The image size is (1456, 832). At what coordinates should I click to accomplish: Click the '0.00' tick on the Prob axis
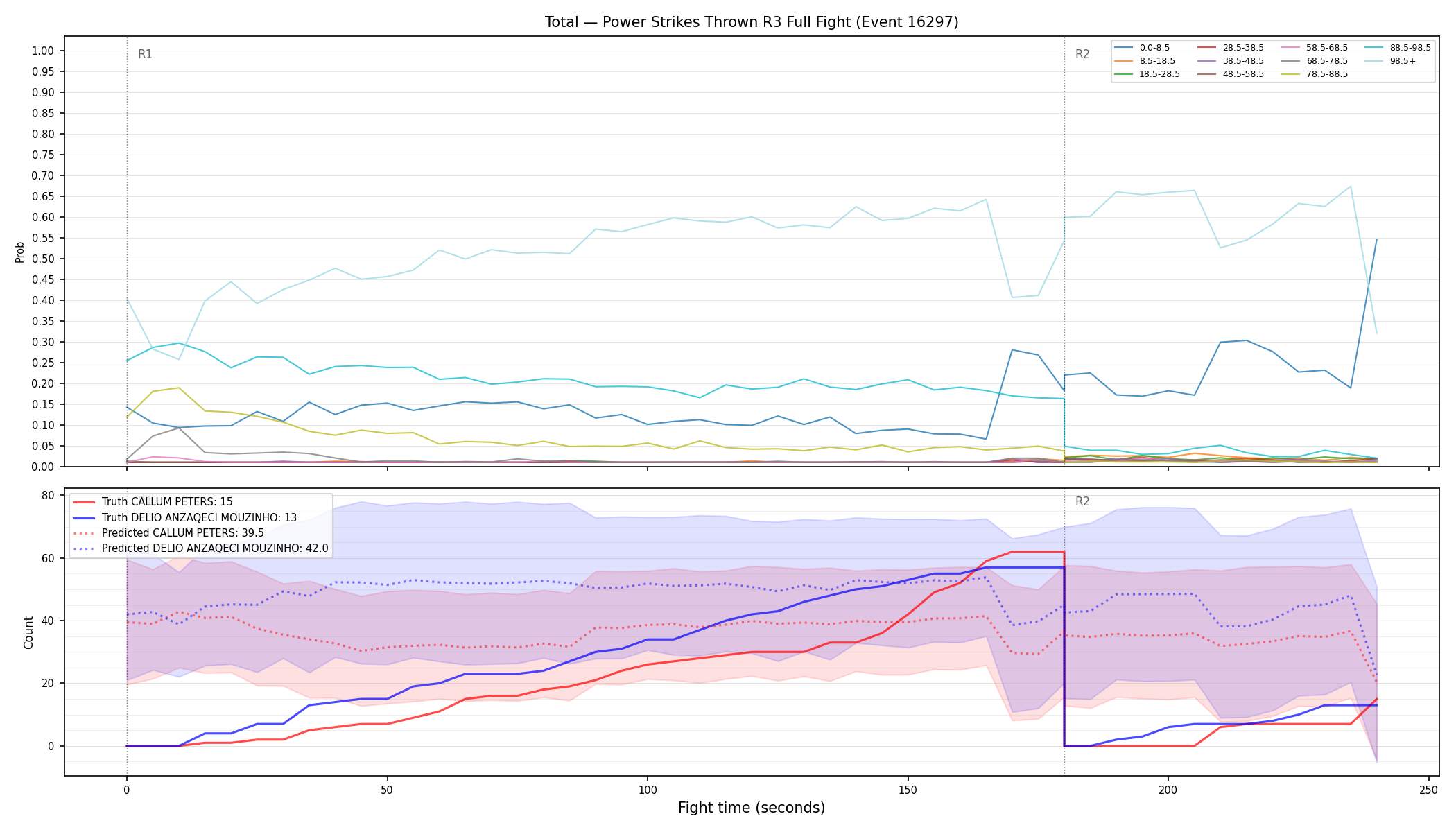coord(43,467)
